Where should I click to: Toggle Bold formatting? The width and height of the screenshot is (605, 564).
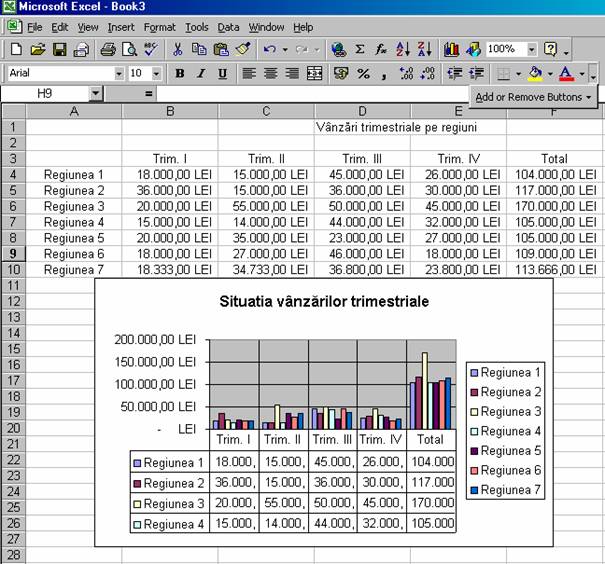coord(180,73)
